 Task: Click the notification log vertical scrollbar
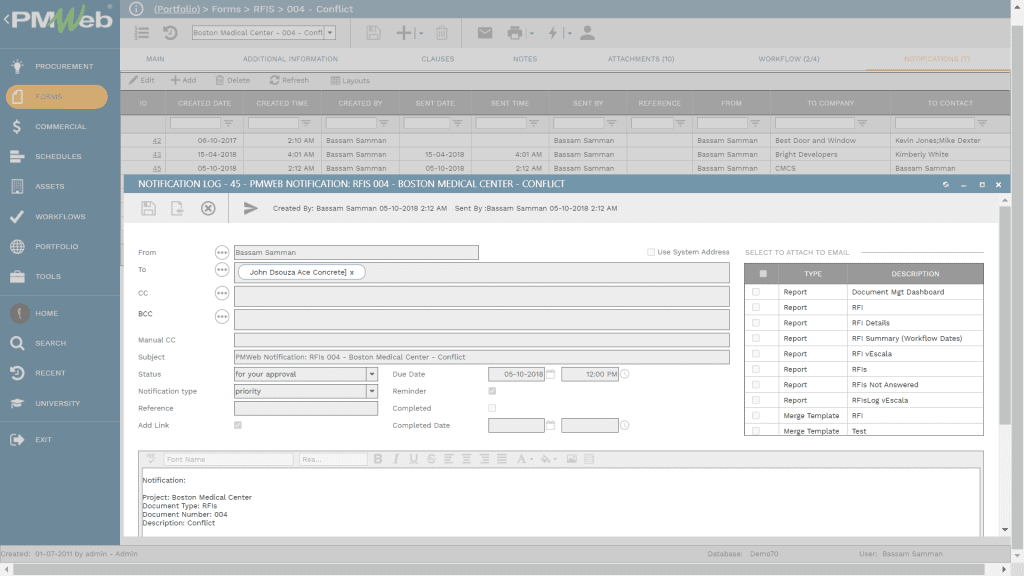[x=1004, y=313]
